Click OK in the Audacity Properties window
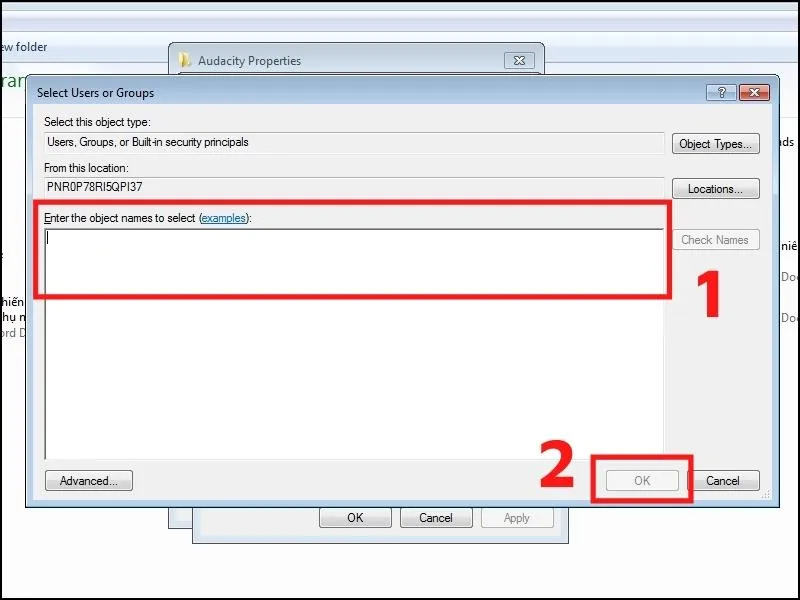Image resolution: width=800 pixels, height=600 pixels. tap(355, 518)
